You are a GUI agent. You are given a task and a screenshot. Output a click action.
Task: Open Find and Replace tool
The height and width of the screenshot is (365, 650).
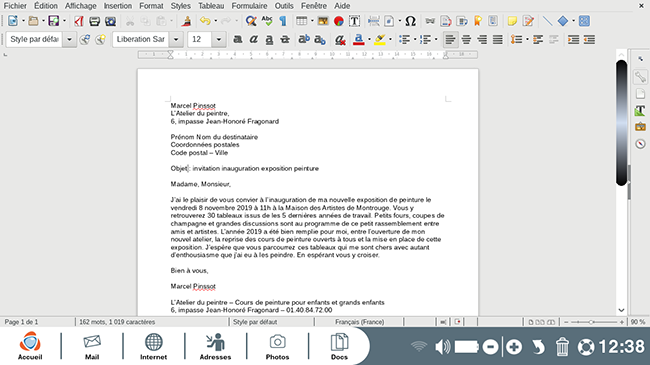pos(251,21)
